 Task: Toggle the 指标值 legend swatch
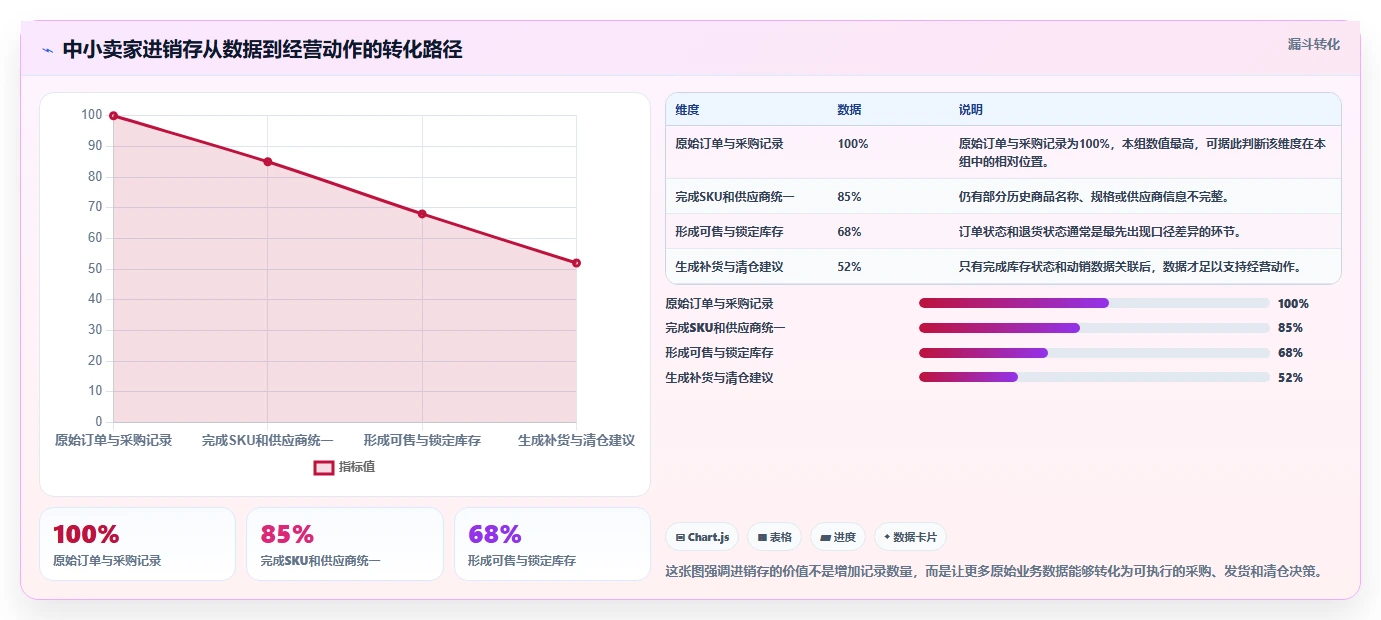click(324, 467)
